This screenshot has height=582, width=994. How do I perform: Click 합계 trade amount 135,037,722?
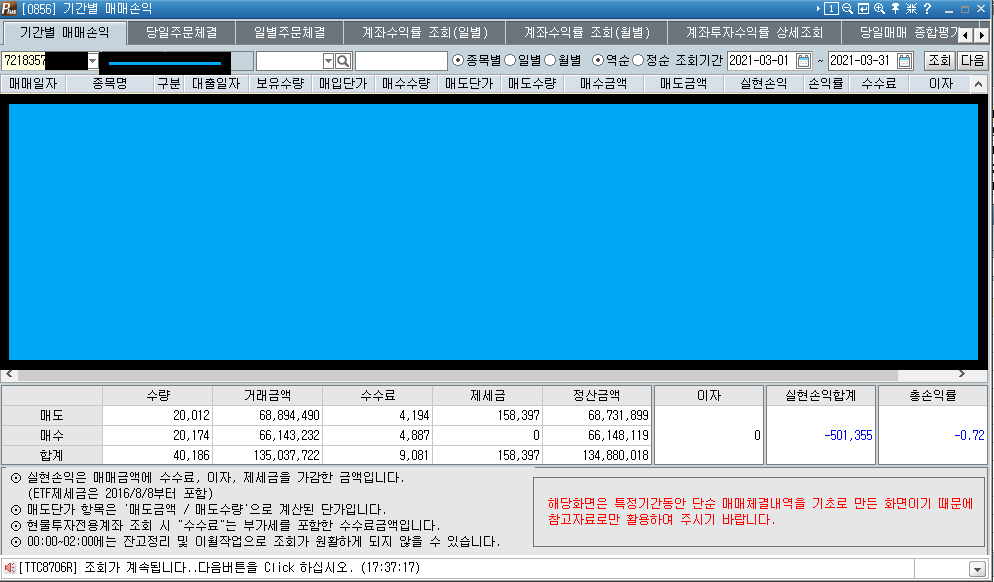(x=286, y=455)
